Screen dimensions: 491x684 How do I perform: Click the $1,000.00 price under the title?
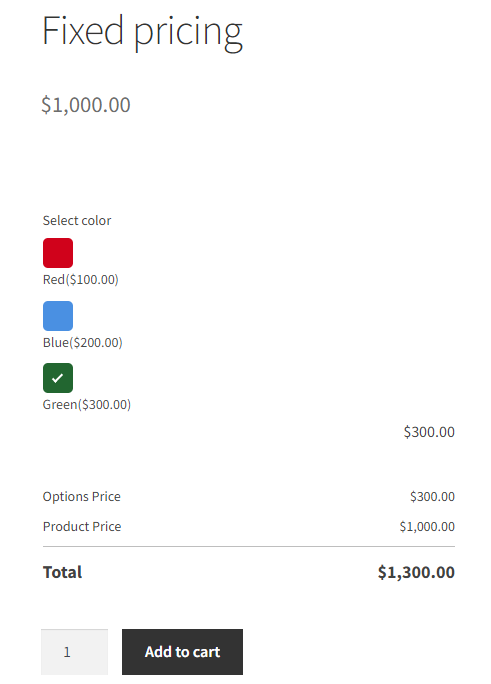tap(86, 105)
